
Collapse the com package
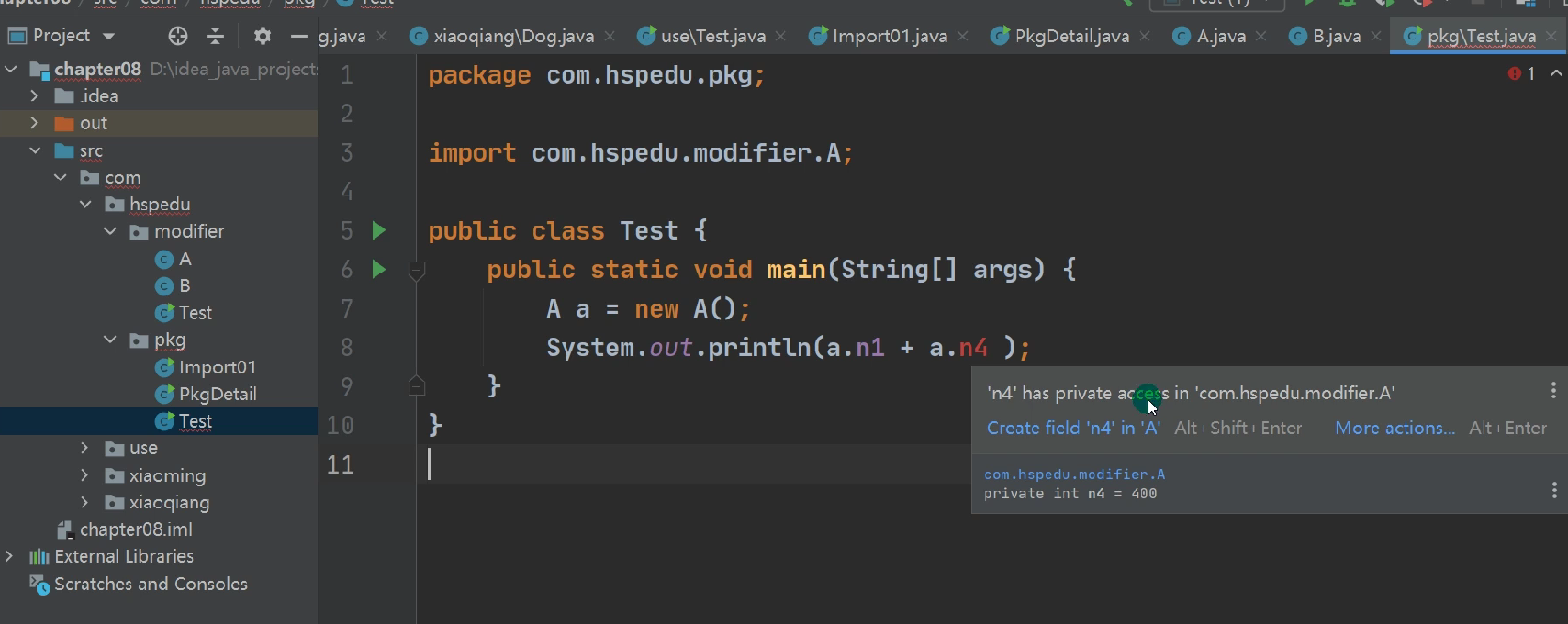[61, 177]
